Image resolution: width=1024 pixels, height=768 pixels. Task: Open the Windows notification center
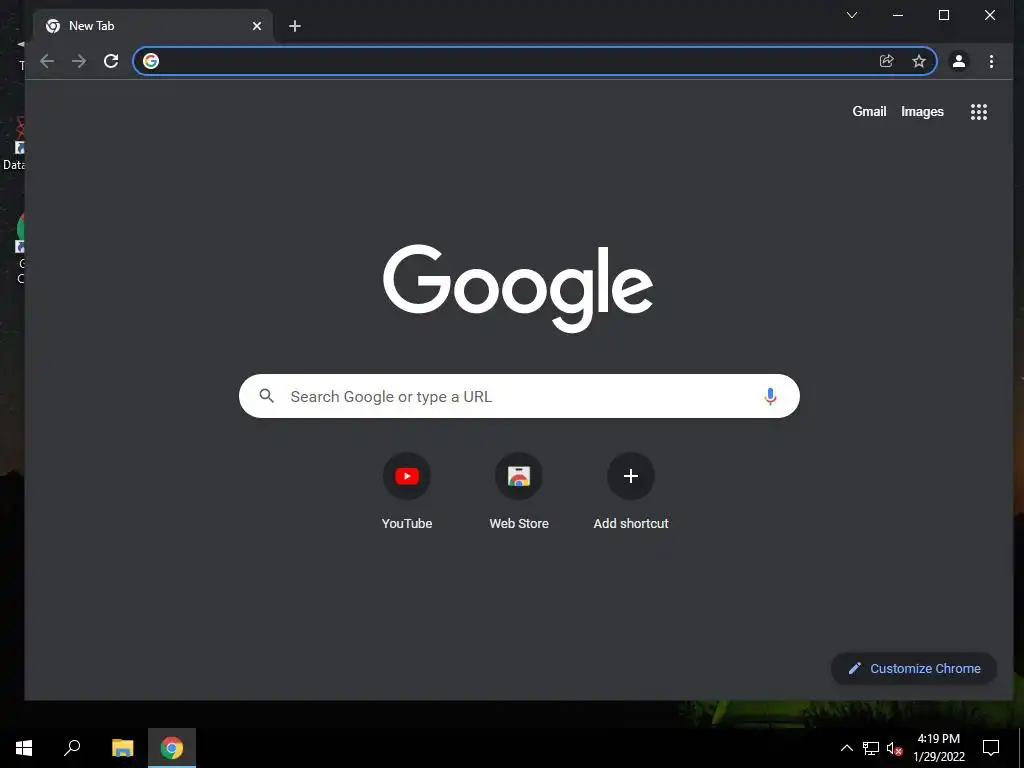[991, 748]
